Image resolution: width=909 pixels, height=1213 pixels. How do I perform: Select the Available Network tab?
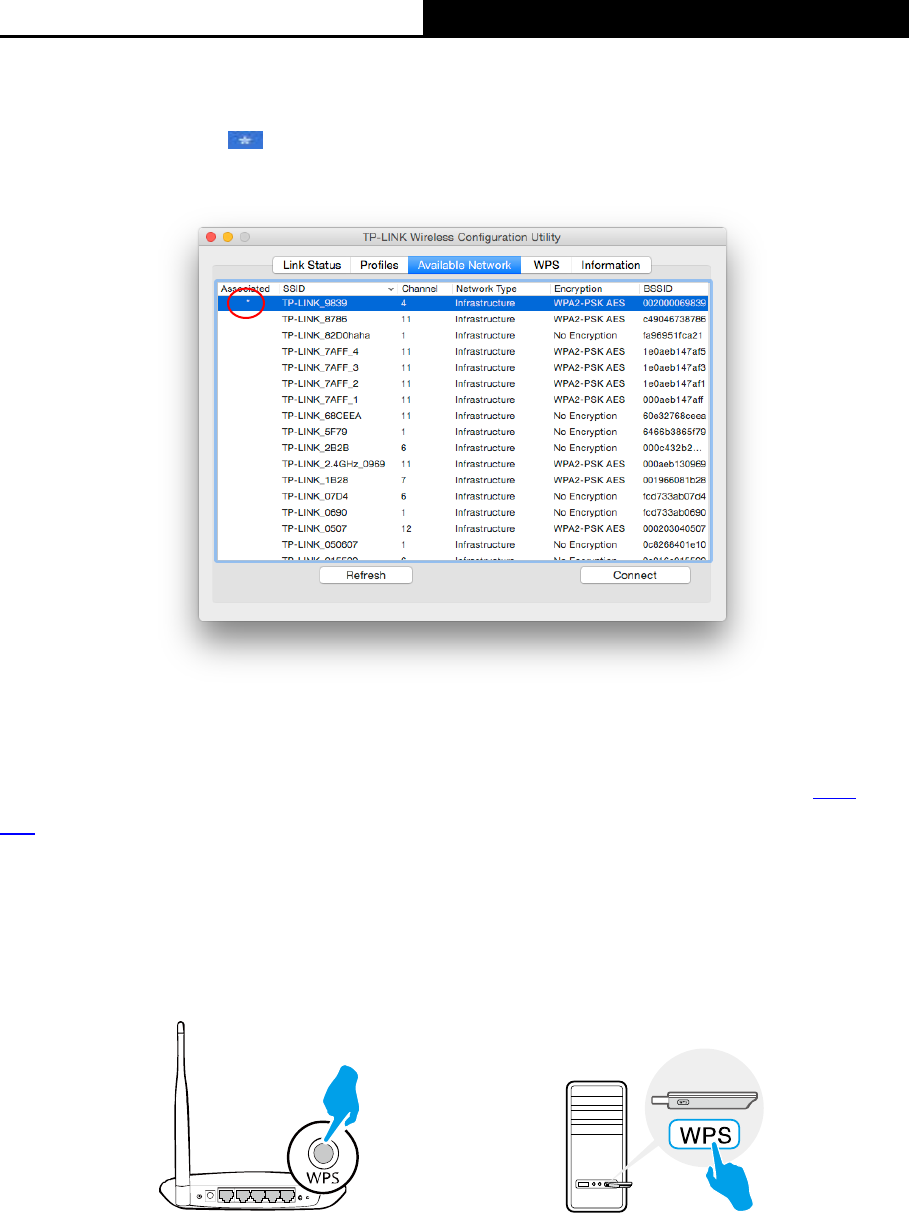tap(464, 265)
